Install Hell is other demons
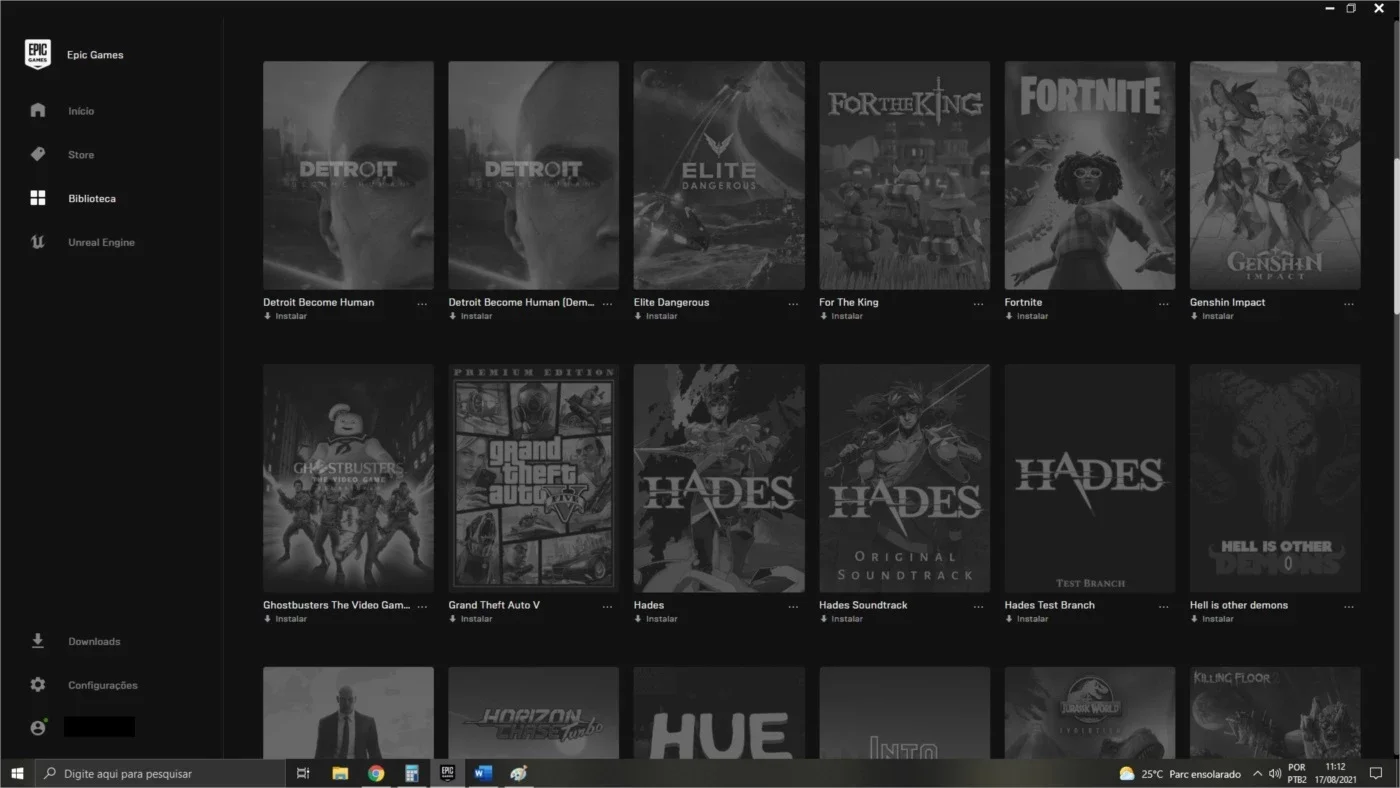 [1212, 619]
